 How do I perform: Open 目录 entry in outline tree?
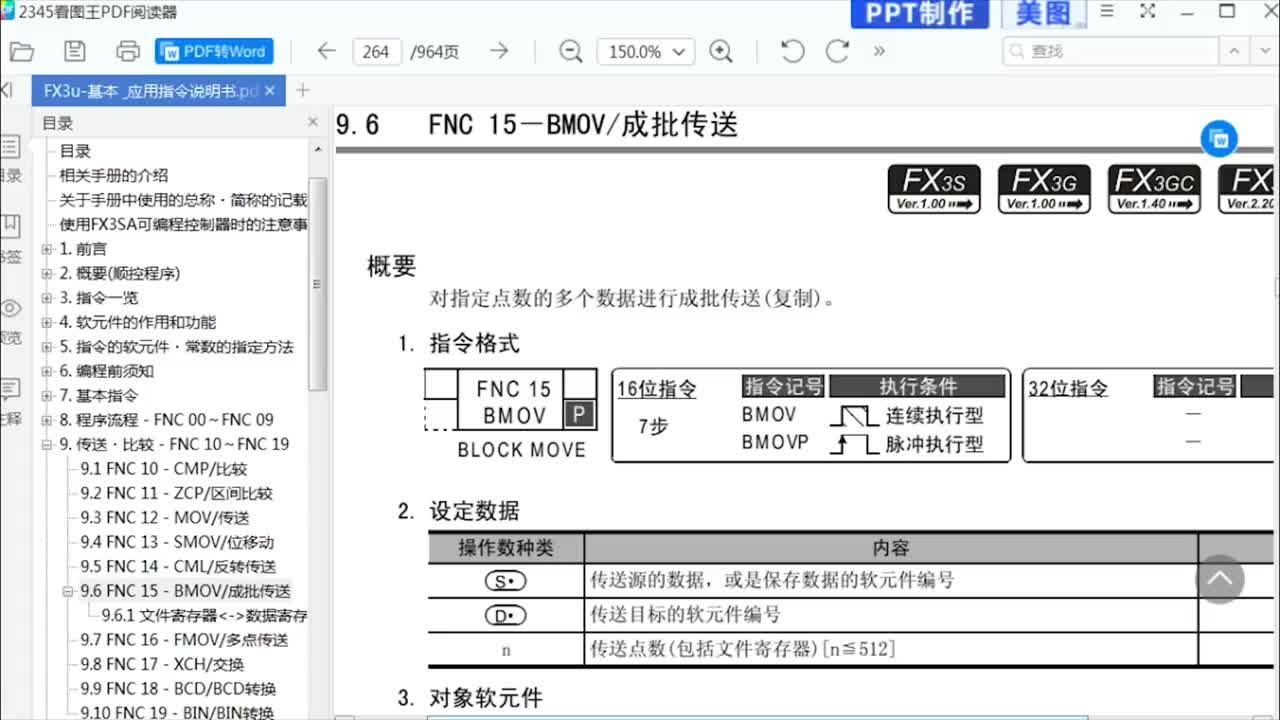(75, 151)
